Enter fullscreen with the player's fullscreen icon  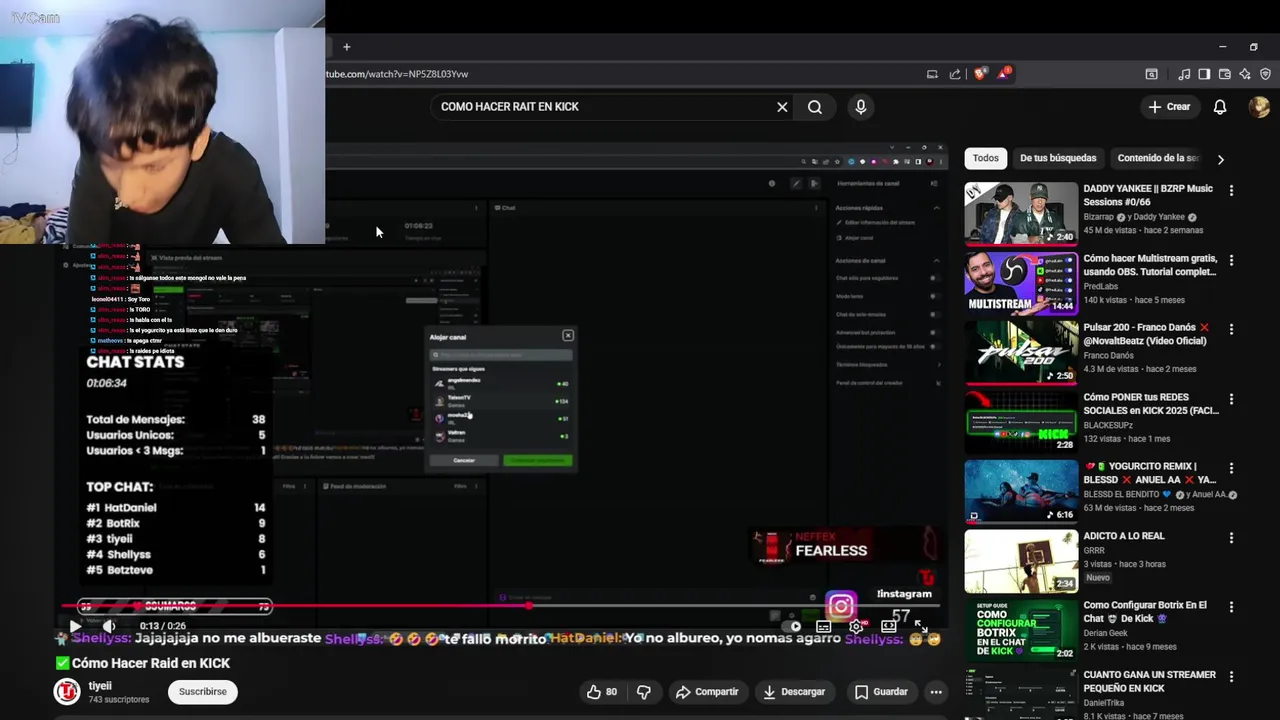(921, 626)
